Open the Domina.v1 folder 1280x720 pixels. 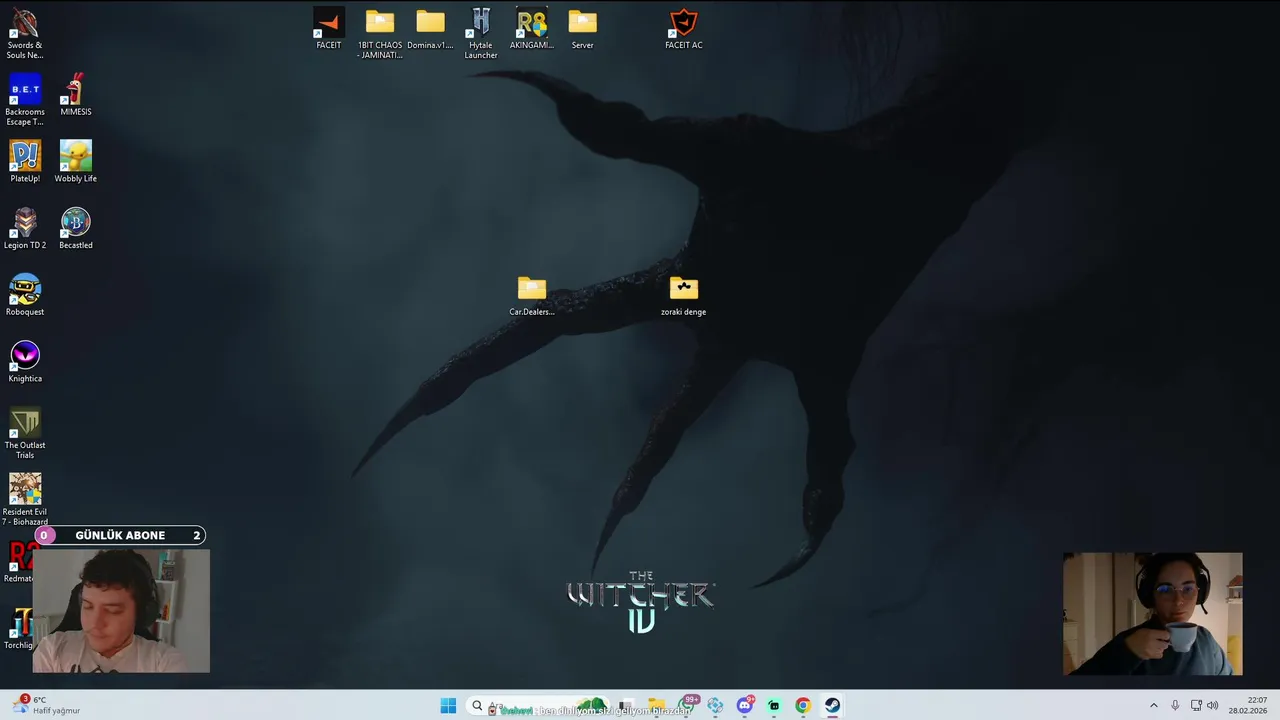tap(430, 29)
